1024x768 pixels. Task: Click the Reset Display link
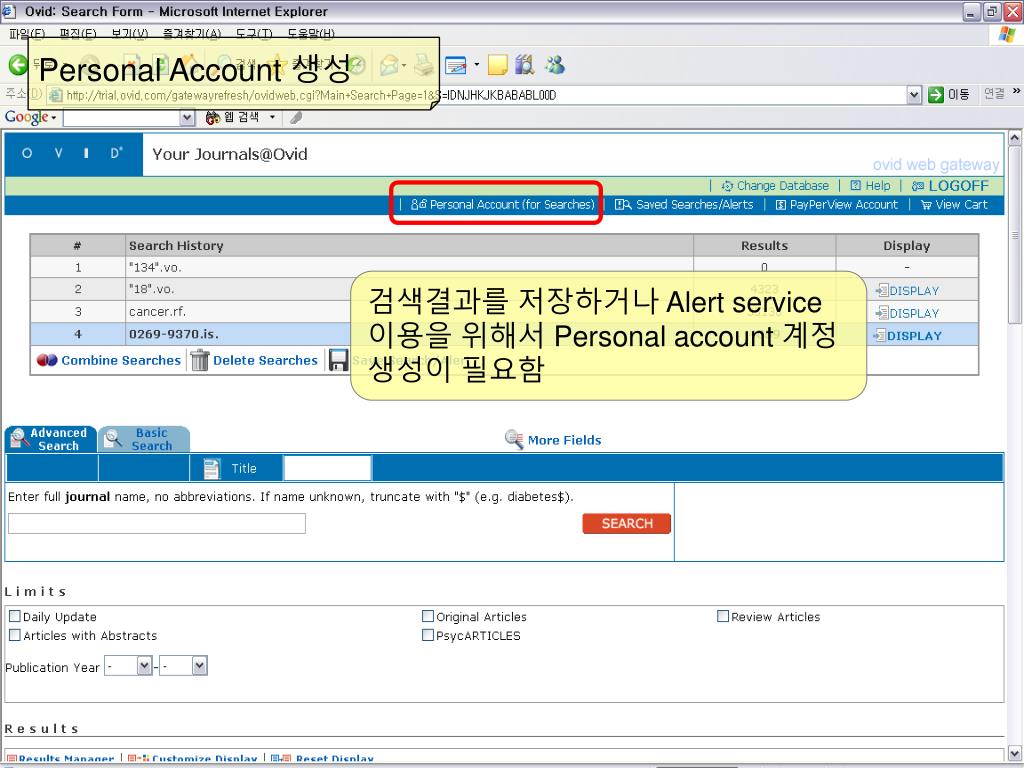click(x=323, y=759)
